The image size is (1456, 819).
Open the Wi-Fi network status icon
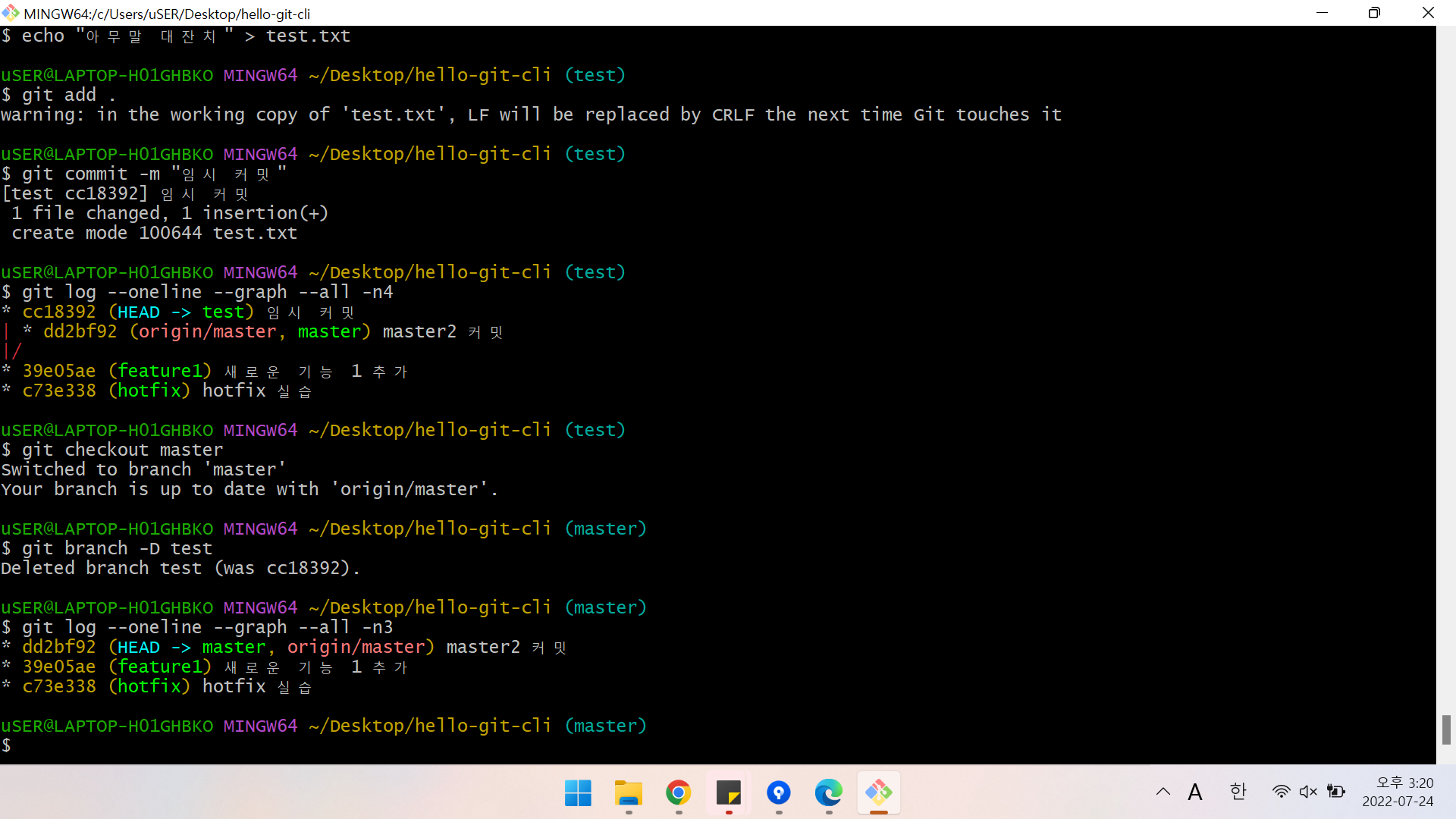click(1281, 792)
